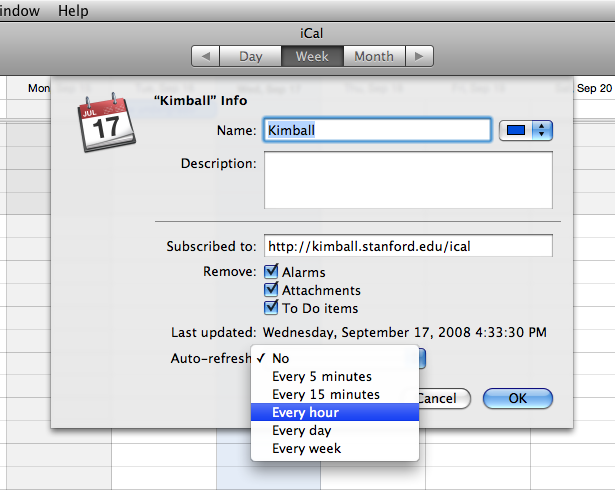Image resolution: width=615 pixels, height=490 pixels.
Task: Go to next week with right arrow
Action: click(419, 56)
